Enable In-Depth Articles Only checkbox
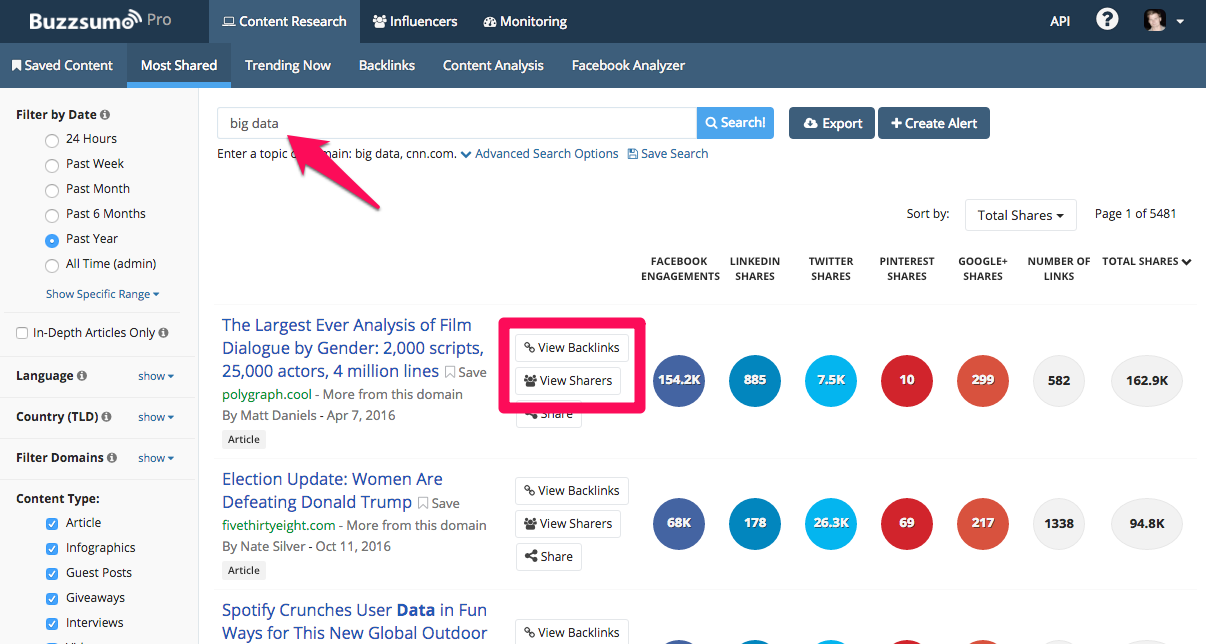This screenshot has height=644, width=1206. [23, 333]
